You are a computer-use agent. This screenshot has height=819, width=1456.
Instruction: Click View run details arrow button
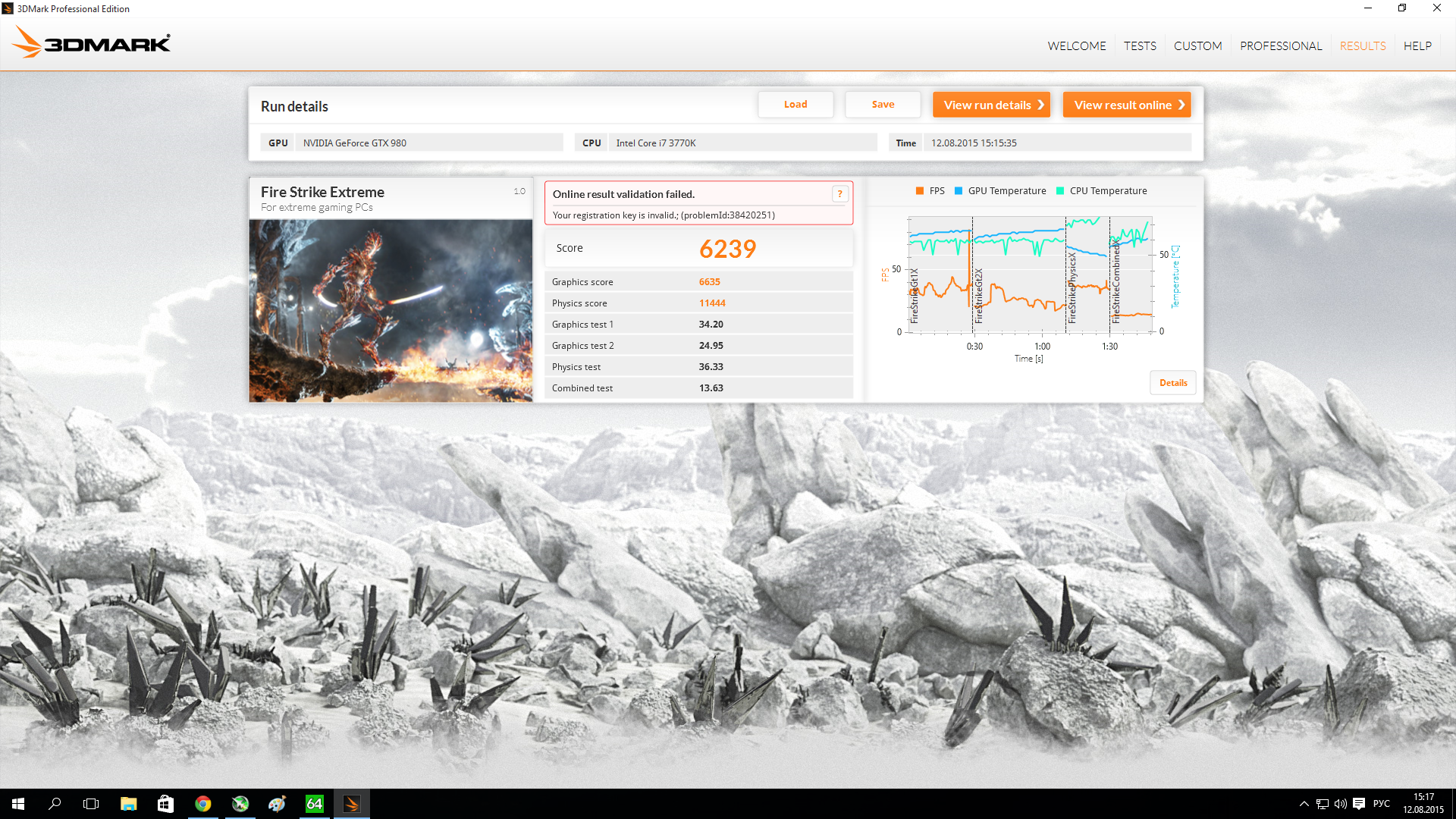pos(991,105)
